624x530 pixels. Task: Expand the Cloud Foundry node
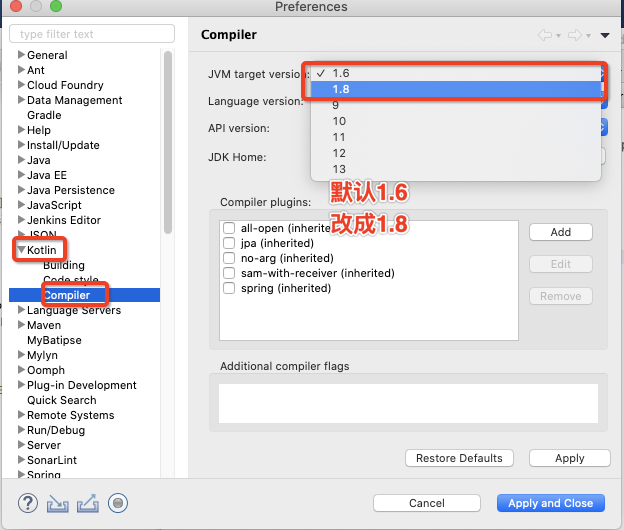[21, 84]
